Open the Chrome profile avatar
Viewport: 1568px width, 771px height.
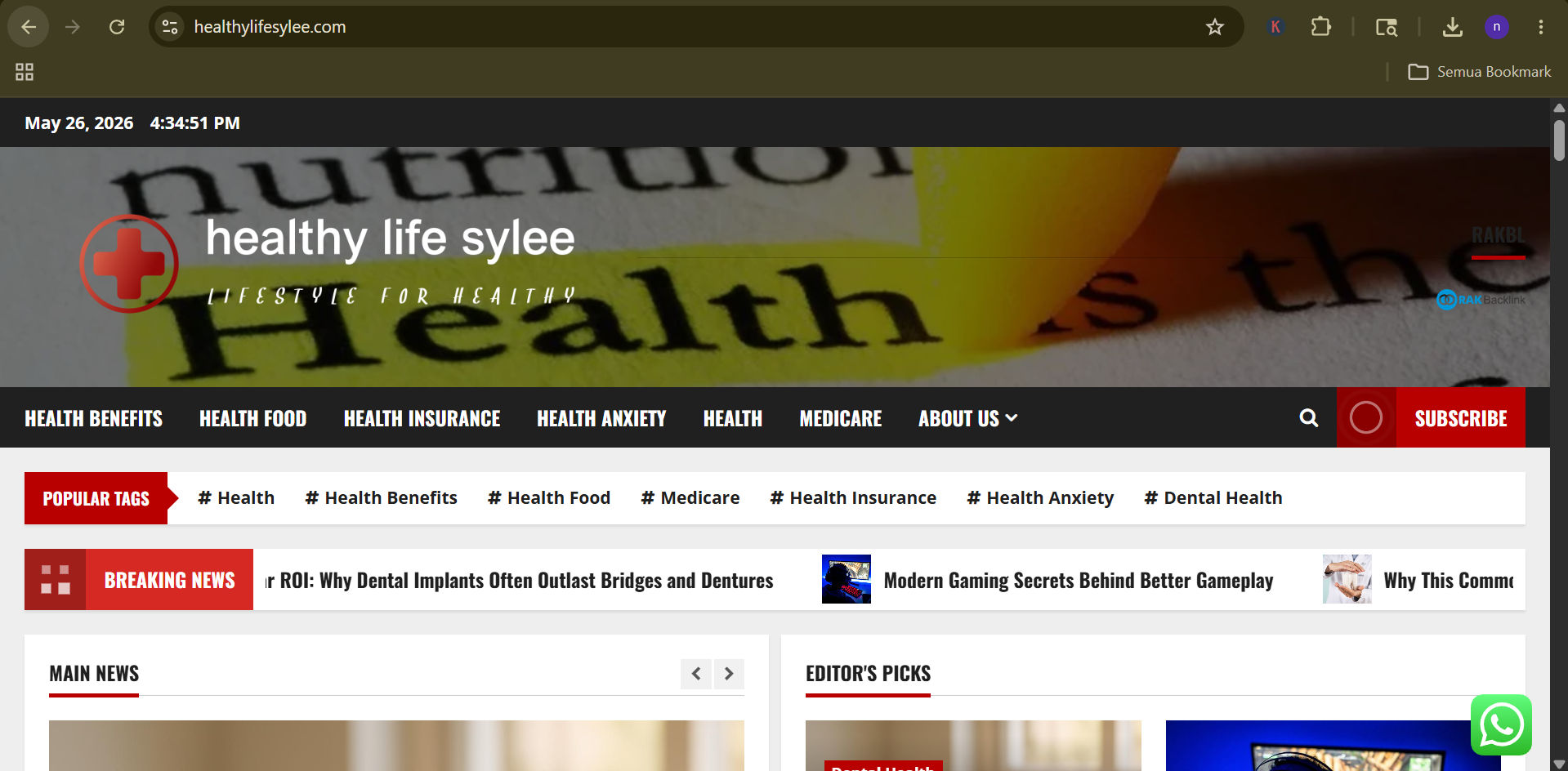[1496, 27]
